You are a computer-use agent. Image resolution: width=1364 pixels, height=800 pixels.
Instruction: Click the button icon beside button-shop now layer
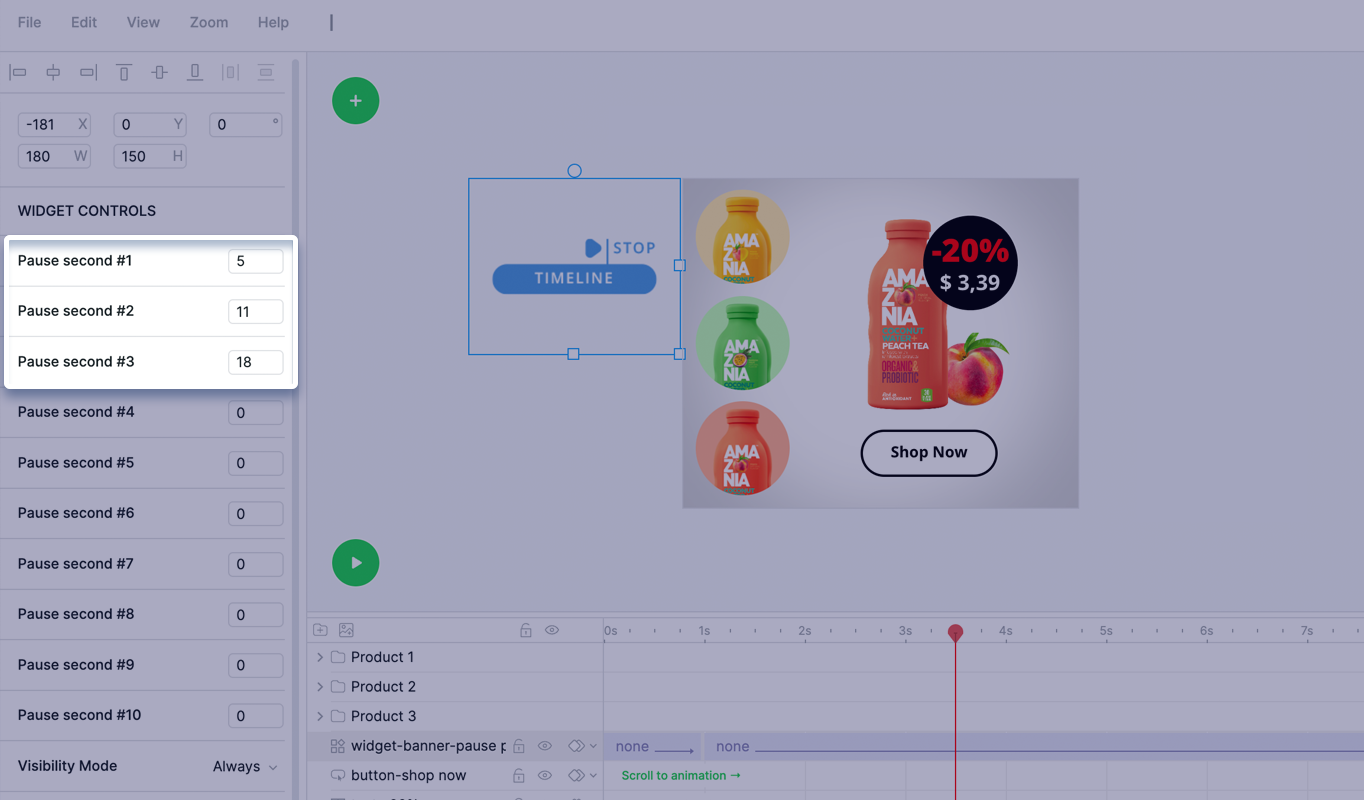[337, 775]
